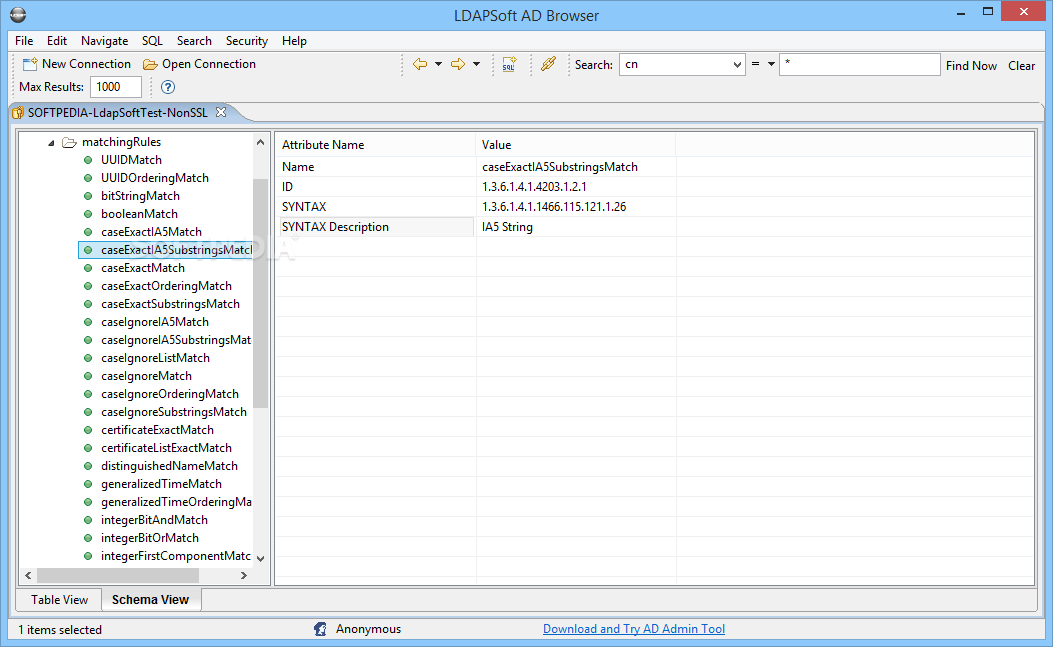
Task: Click the tree scroll left arrow
Action: pos(28,576)
